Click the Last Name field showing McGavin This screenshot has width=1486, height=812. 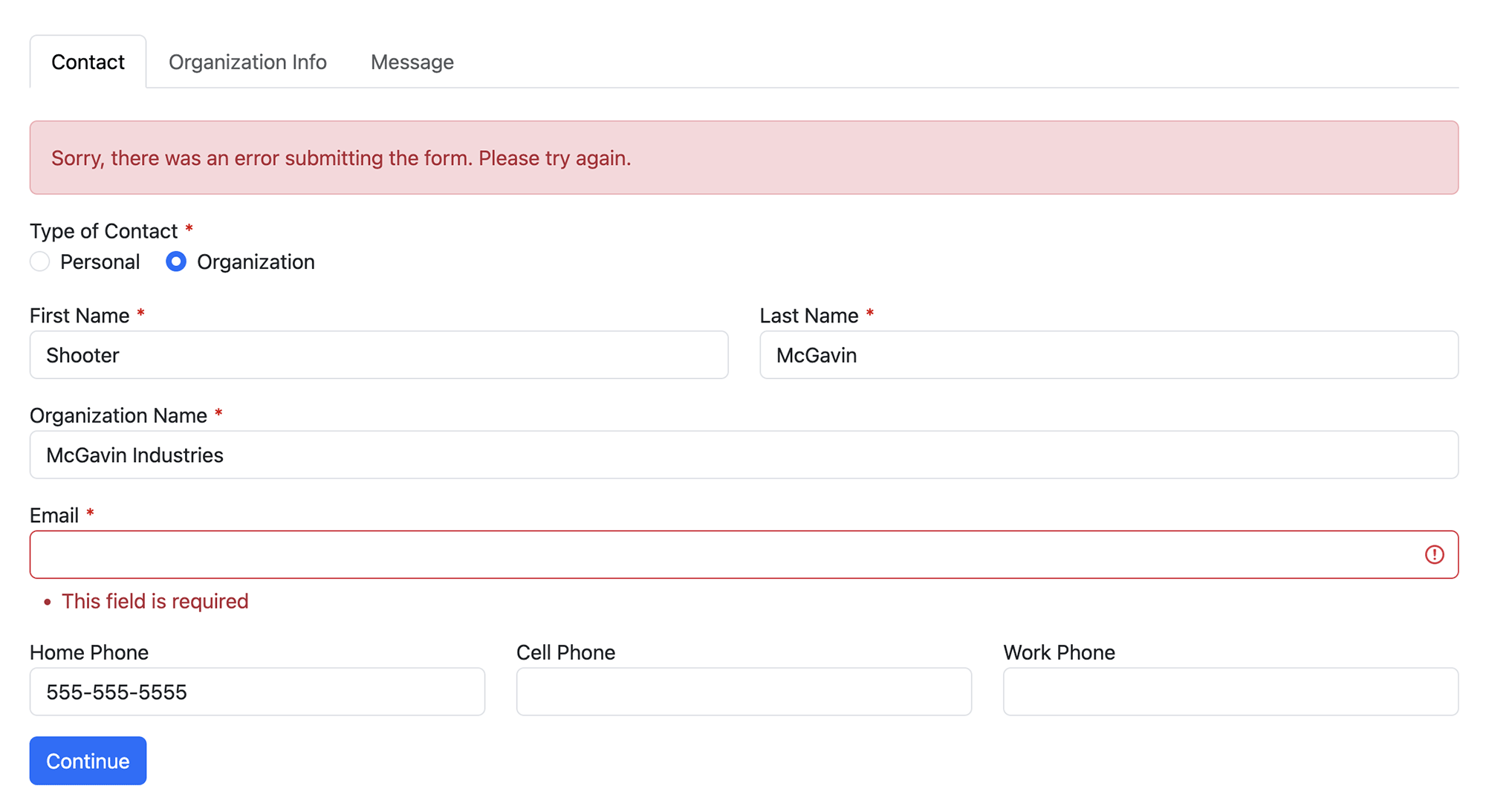pyautogui.click(x=1107, y=355)
